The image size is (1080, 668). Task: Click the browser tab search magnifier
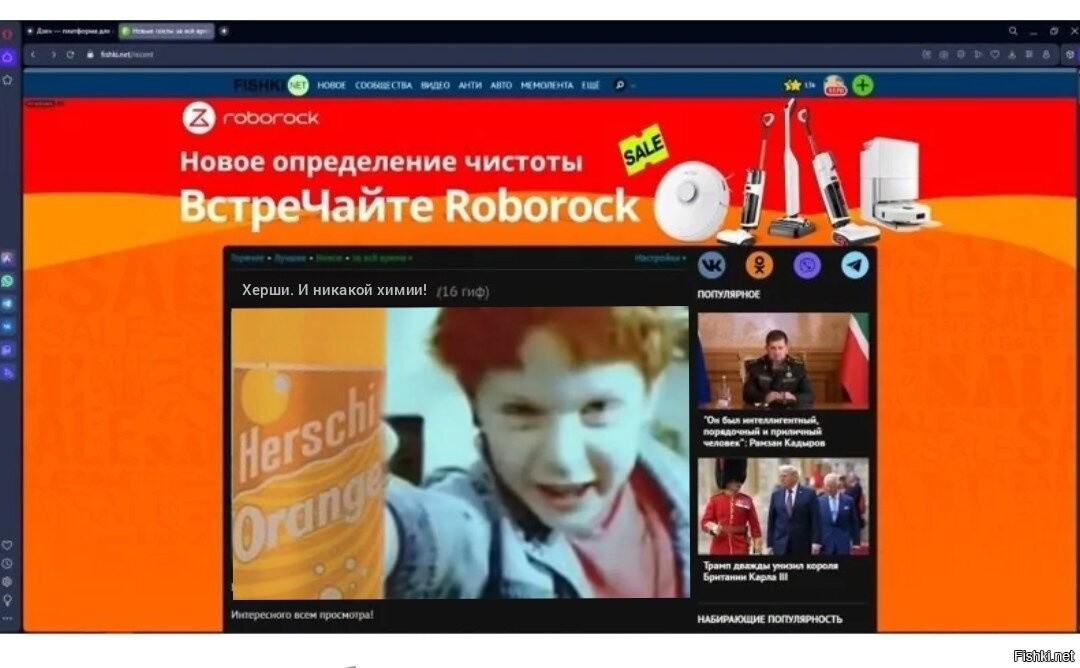[1013, 31]
